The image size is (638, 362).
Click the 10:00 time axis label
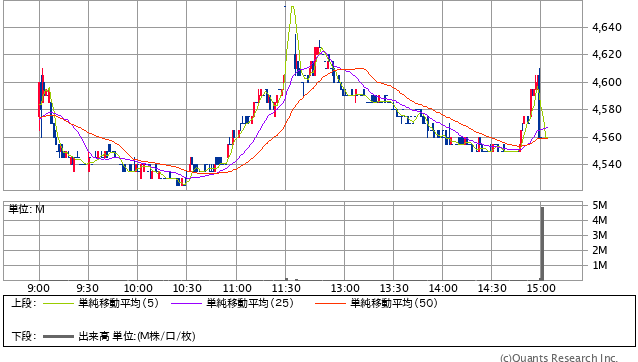(x=138, y=288)
